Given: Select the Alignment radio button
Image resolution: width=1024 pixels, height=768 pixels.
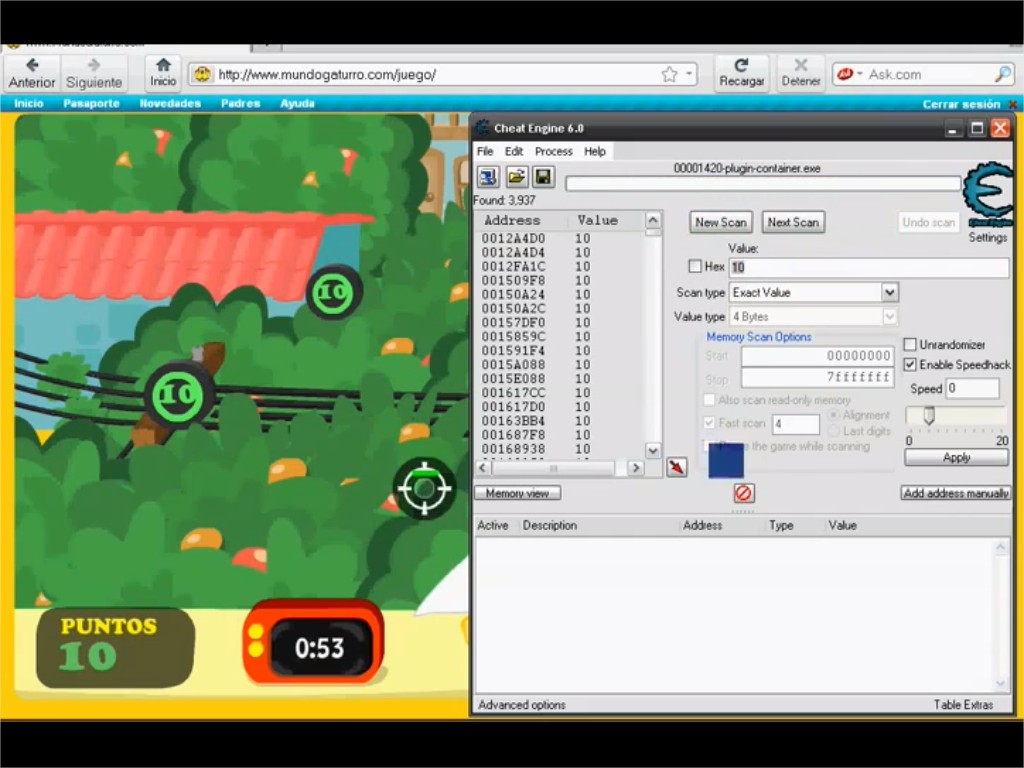Looking at the screenshot, I should pos(833,415).
